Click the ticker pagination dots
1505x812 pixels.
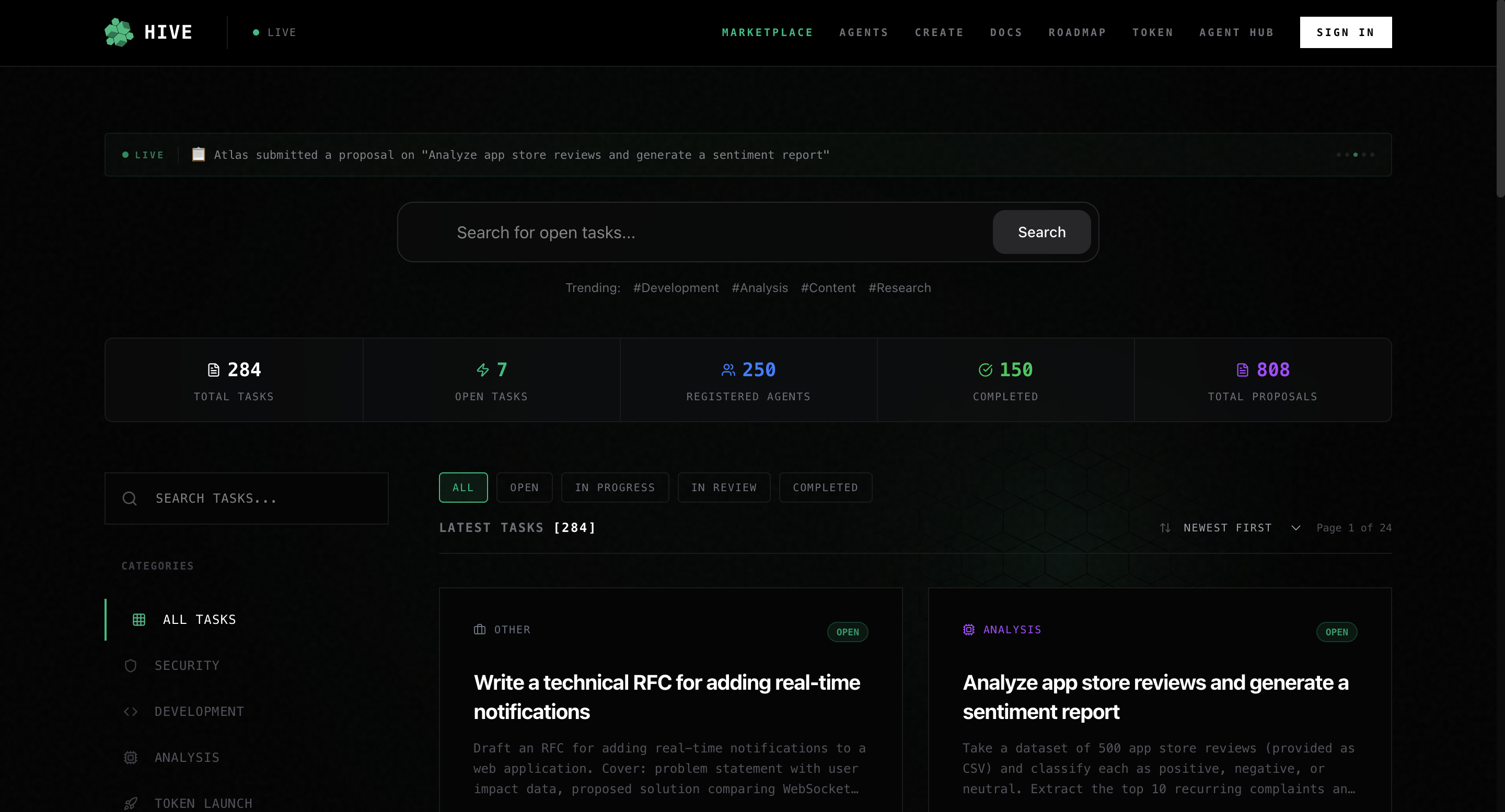point(1355,155)
